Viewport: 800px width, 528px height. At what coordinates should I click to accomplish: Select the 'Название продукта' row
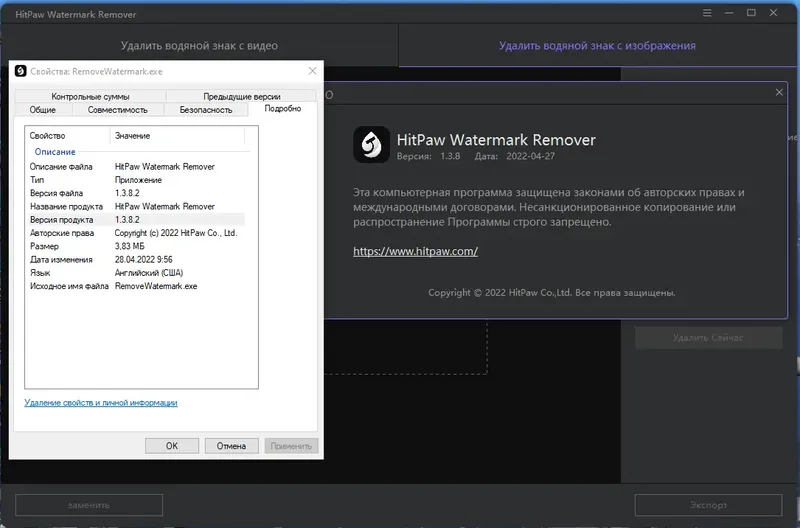[137, 207]
